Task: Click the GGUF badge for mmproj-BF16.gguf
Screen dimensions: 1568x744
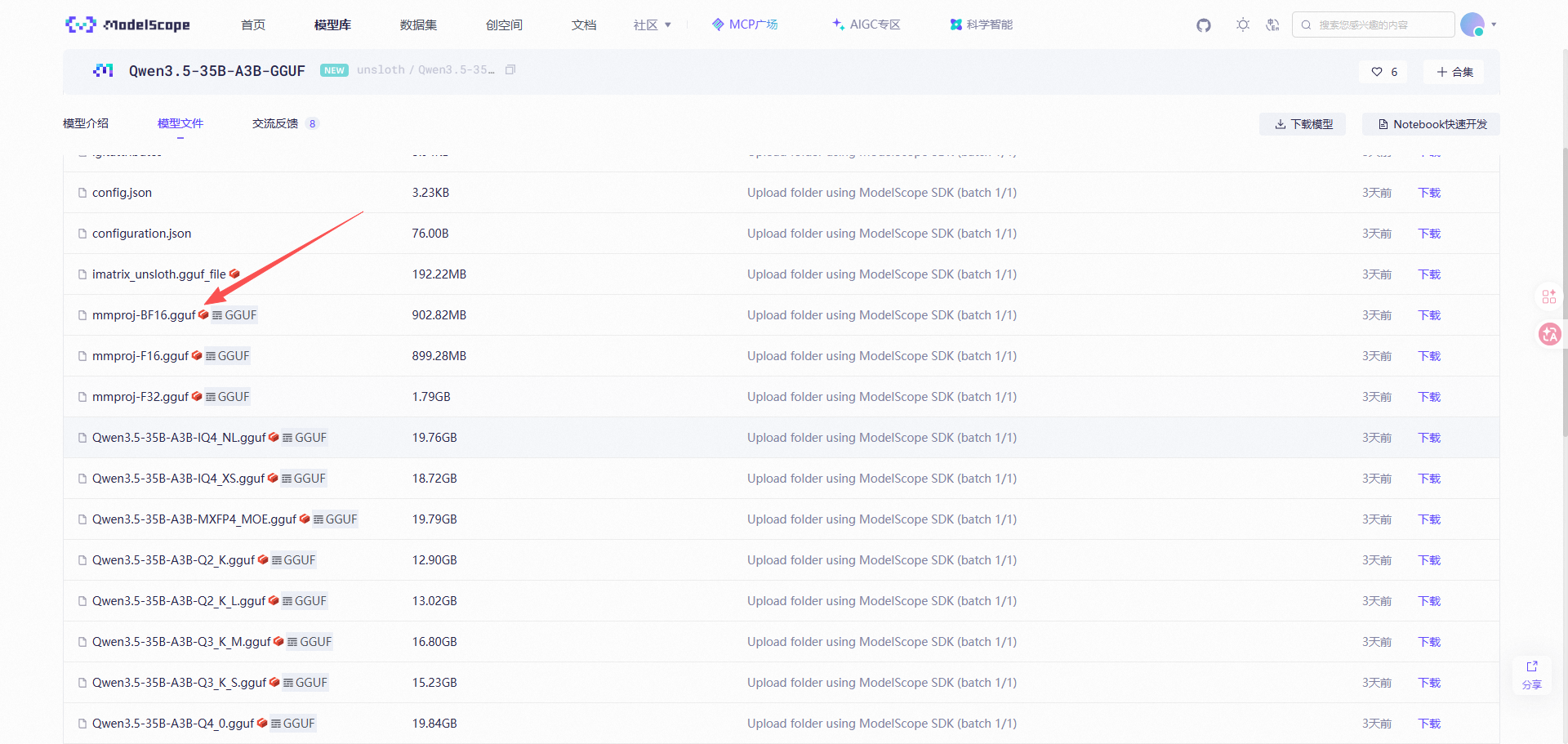Action: coord(234,315)
